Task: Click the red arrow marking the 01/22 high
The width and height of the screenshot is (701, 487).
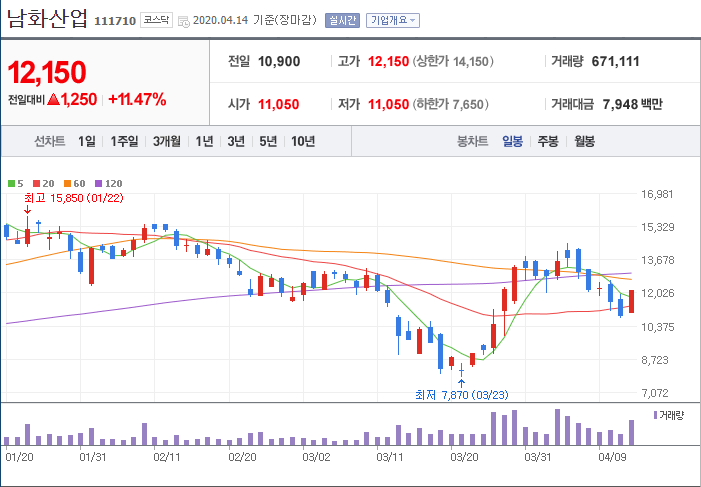Action: point(27,209)
